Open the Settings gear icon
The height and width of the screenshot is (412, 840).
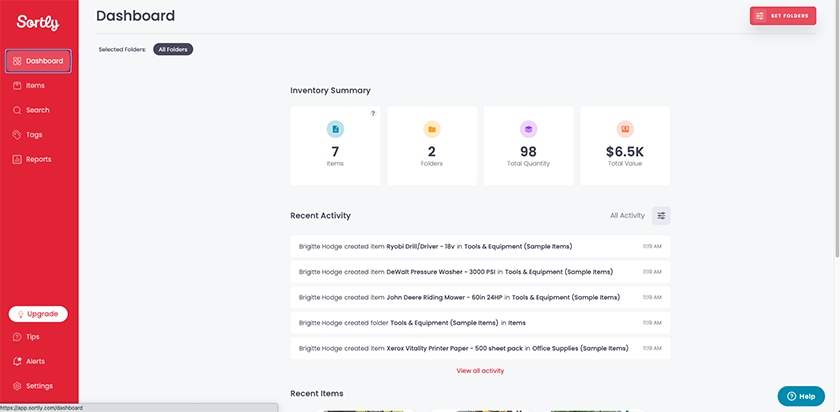[x=17, y=386]
